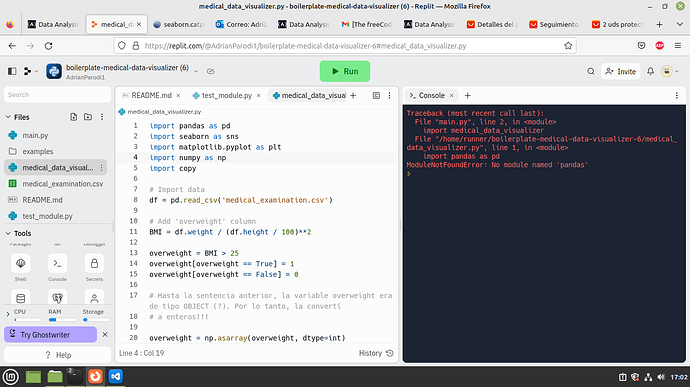Screen dimensions: 690x387
Task: Toggle the sidebar panel icon
Action: coord(12,71)
